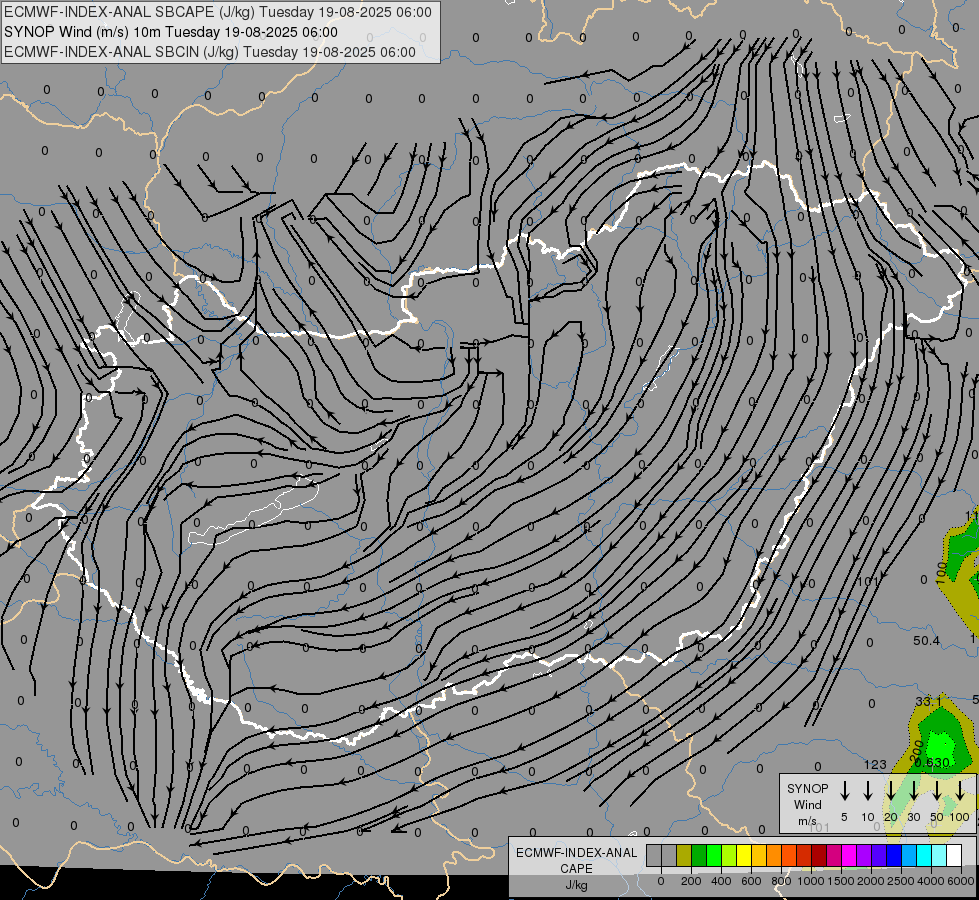Click the SBCAPE title line at top
Image resolution: width=979 pixels, height=900 pixels.
pos(218,12)
